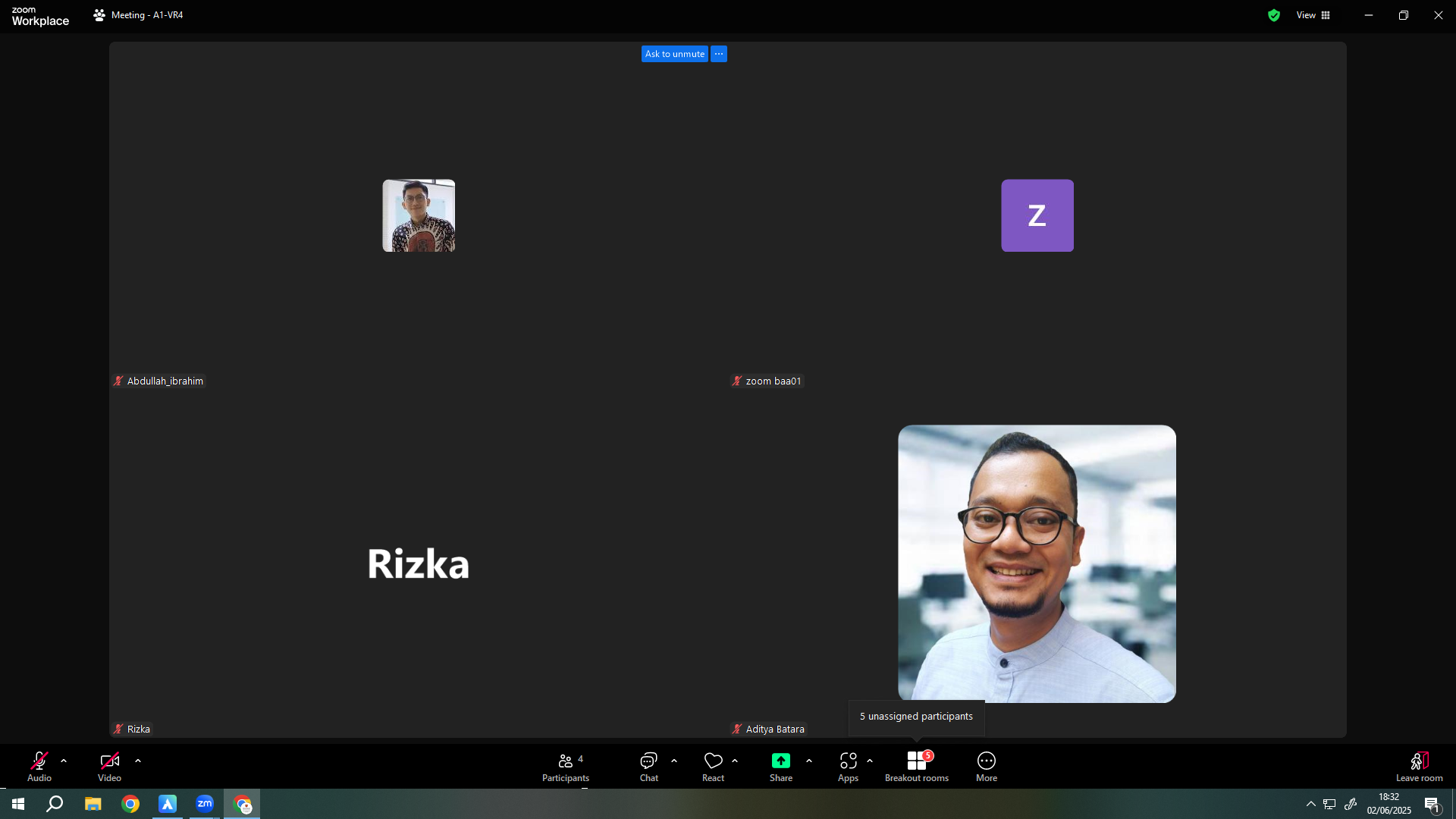Screen dimensions: 1456x819
Task: Open Breakout rooms manager
Action: [917, 767]
